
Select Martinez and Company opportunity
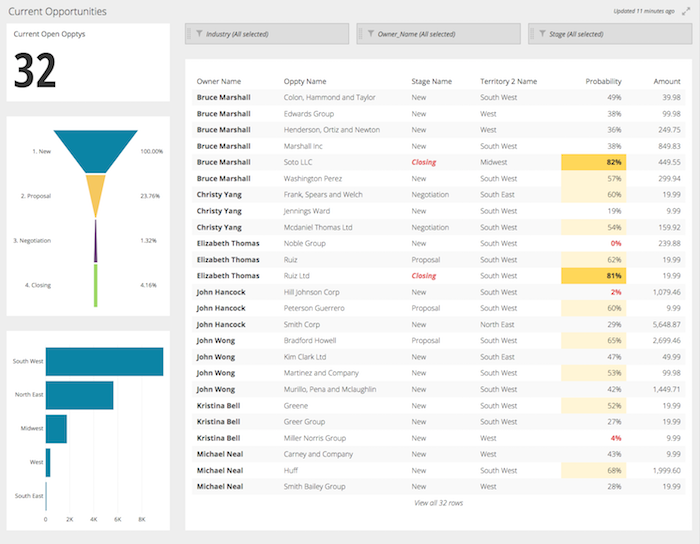(x=321, y=373)
